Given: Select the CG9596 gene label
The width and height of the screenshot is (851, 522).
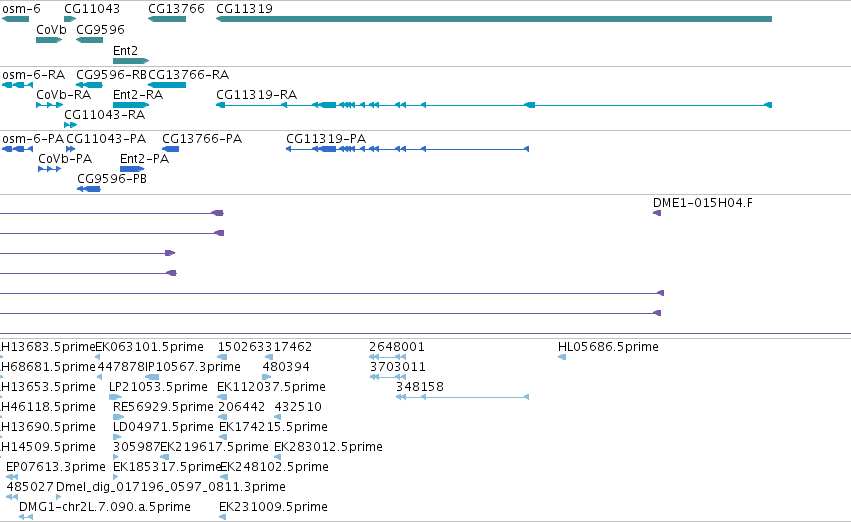Looking at the screenshot, I should pyautogui.click(x=100, y=29).
